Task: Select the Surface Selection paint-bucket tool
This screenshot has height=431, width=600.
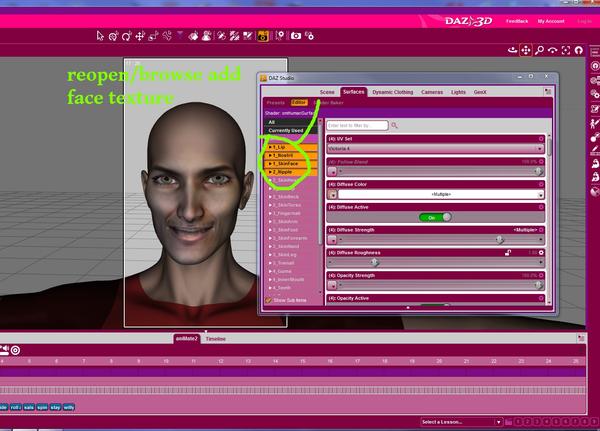Action: [x=194, y=36]
